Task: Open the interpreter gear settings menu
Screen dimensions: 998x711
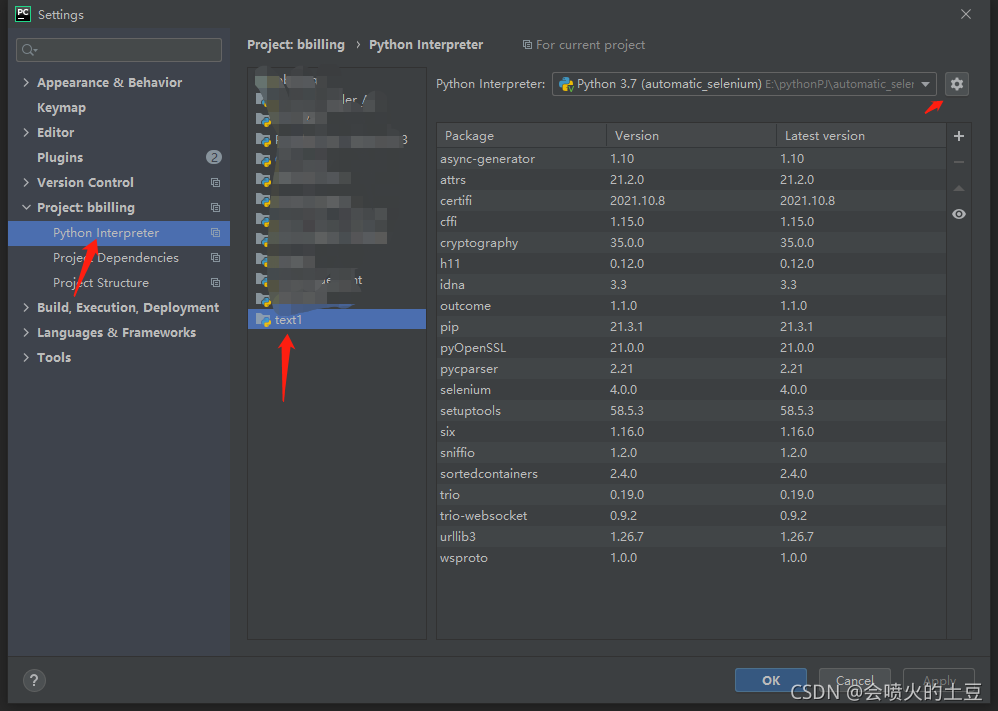Action: point(957,84)
